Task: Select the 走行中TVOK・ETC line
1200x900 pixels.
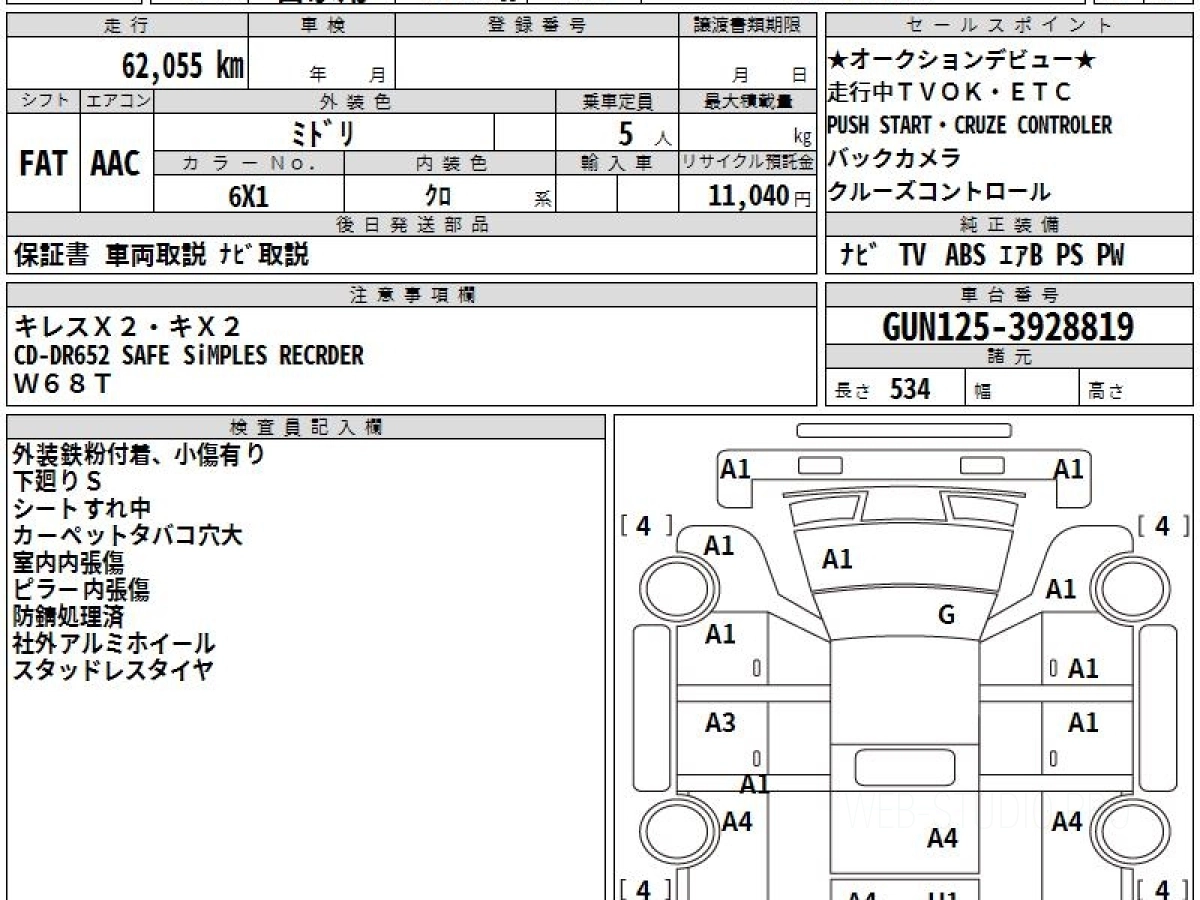Action: point(949,93)
